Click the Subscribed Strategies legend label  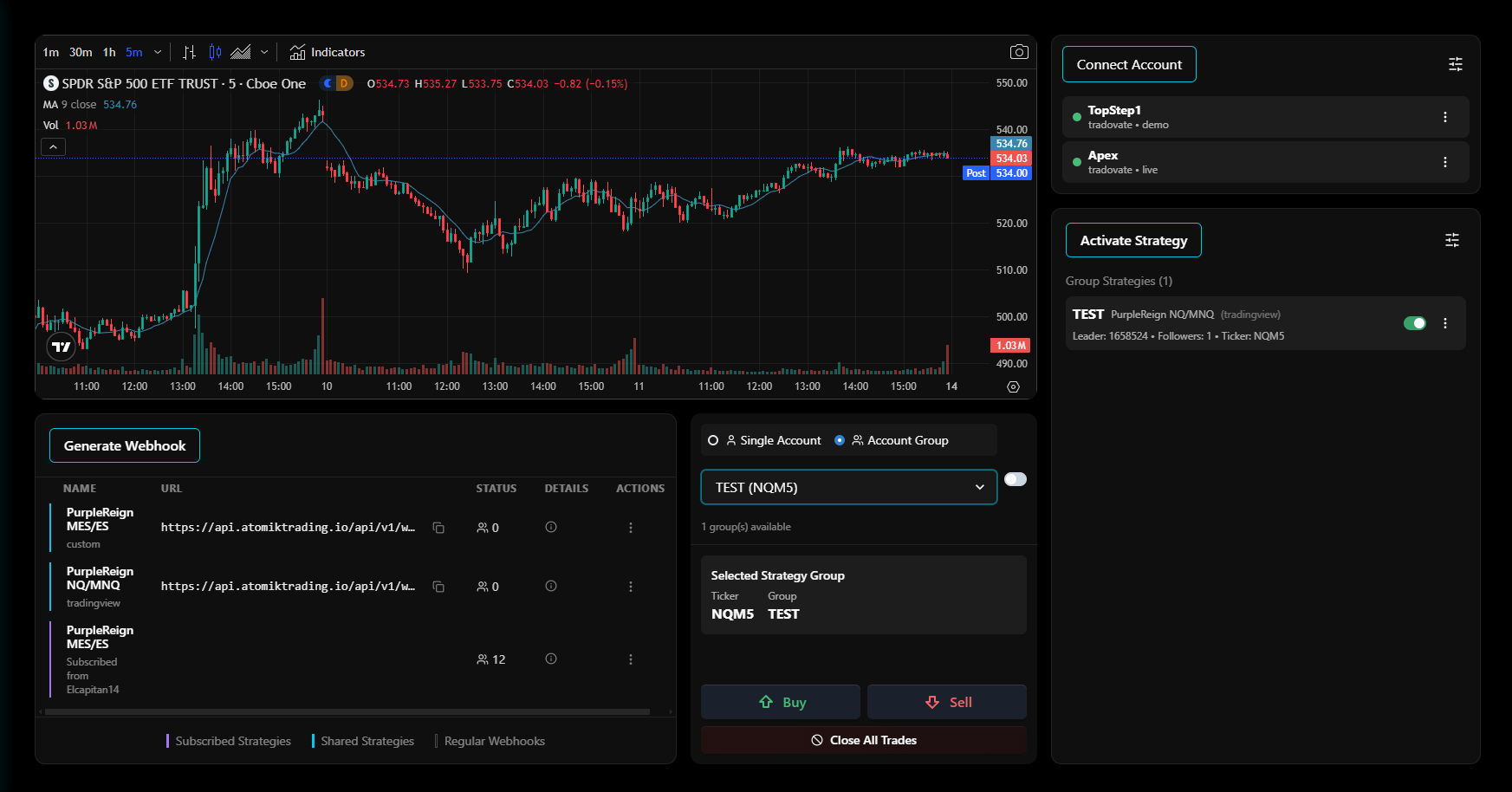[233, 741]
